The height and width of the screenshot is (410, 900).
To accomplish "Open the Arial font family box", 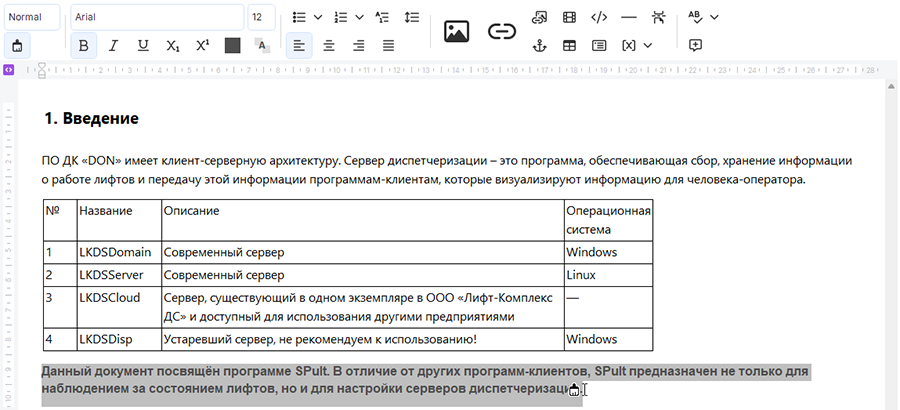I will (157, 17).
